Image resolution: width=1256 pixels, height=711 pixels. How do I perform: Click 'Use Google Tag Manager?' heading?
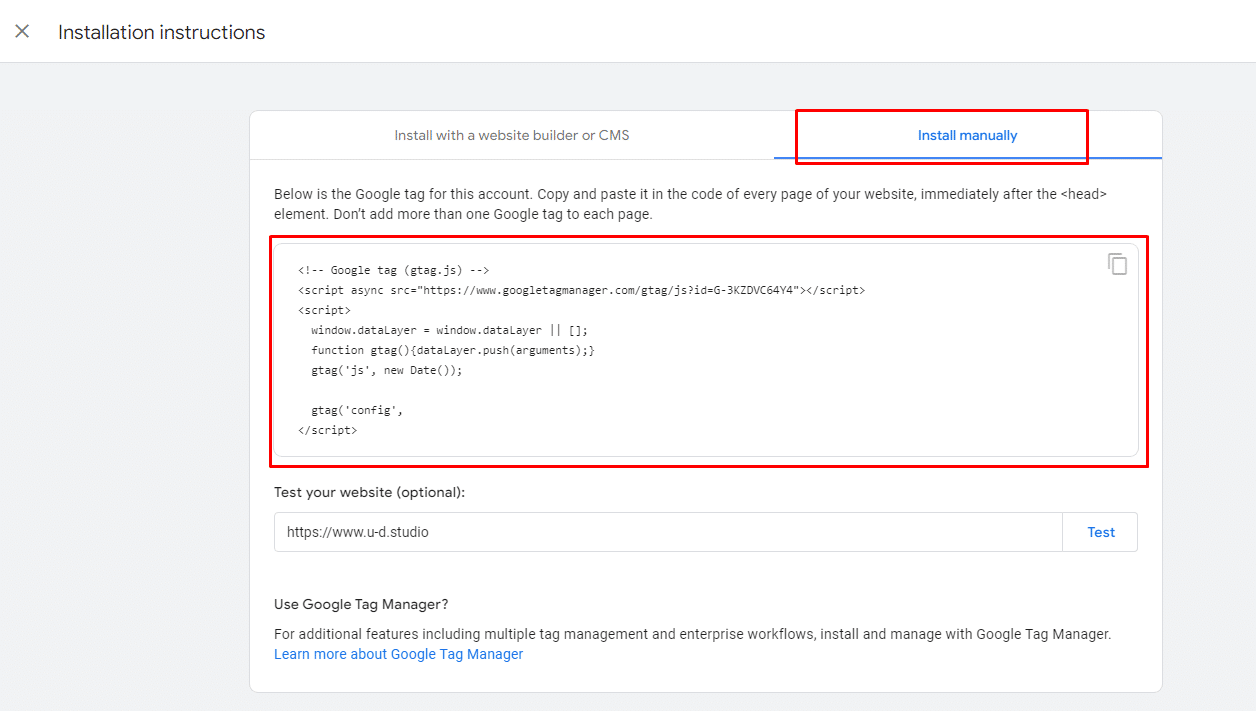(361, 604)
